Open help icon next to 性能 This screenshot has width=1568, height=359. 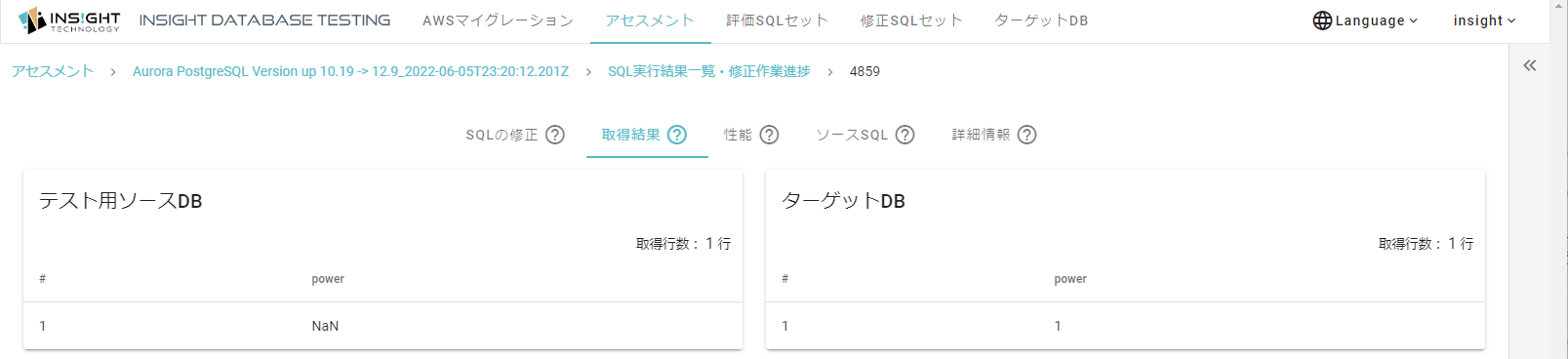pos(769,135)
